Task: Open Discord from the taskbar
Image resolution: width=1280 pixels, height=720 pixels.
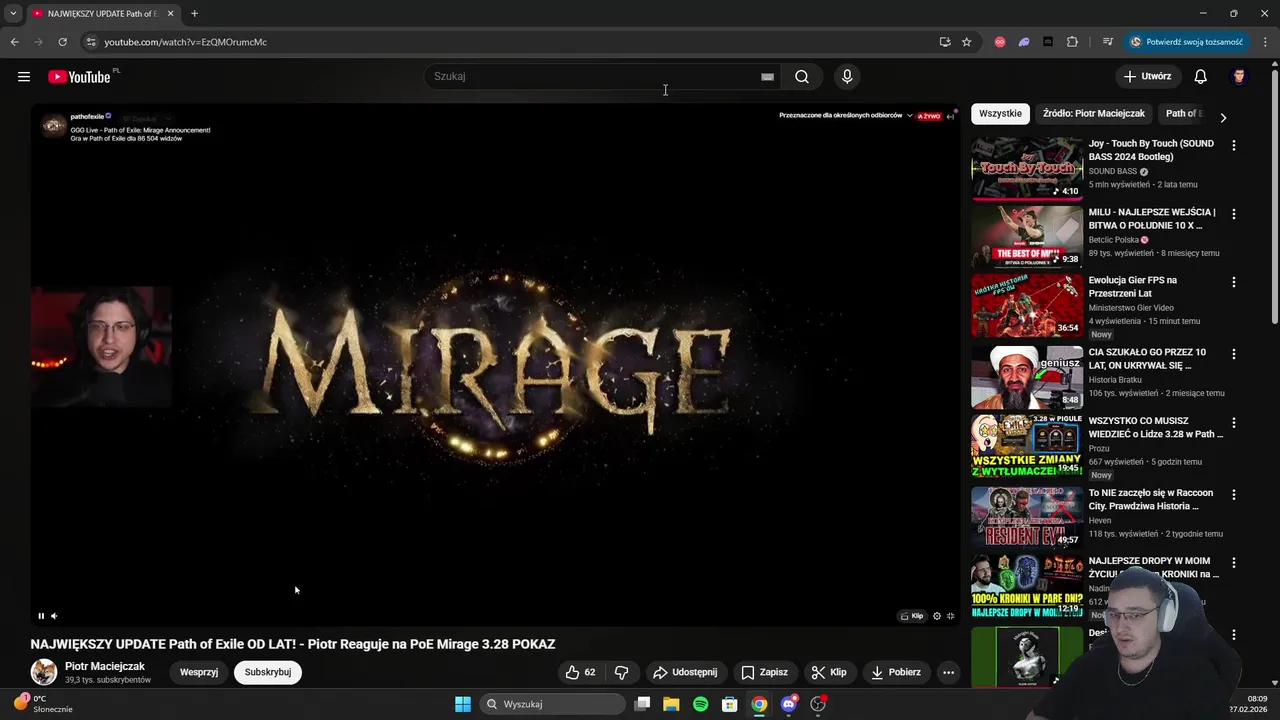Action: click(x=789, y=704)
